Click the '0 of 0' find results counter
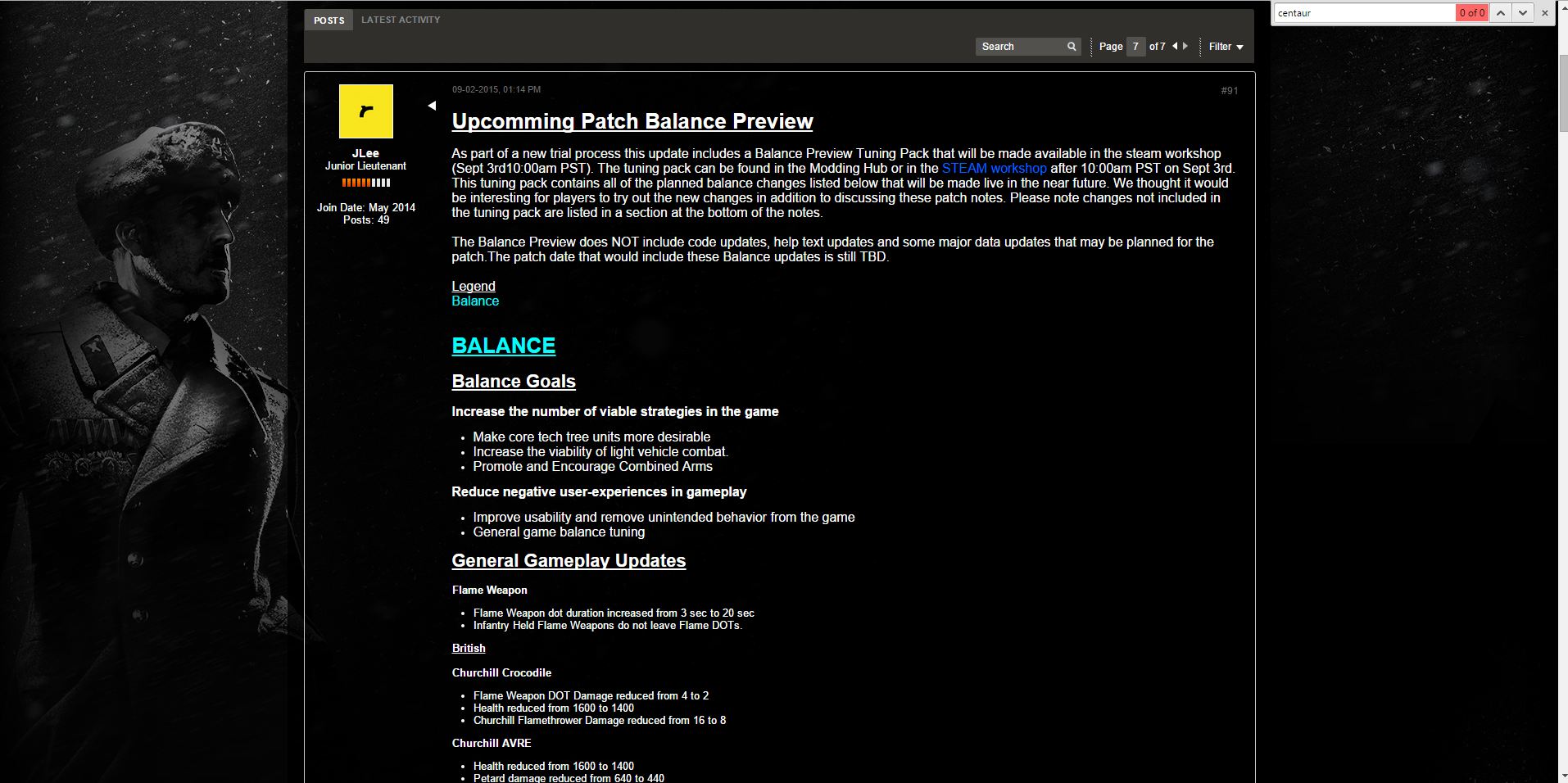Screen dimensions: 1568x783 (x=1471, y=13)
